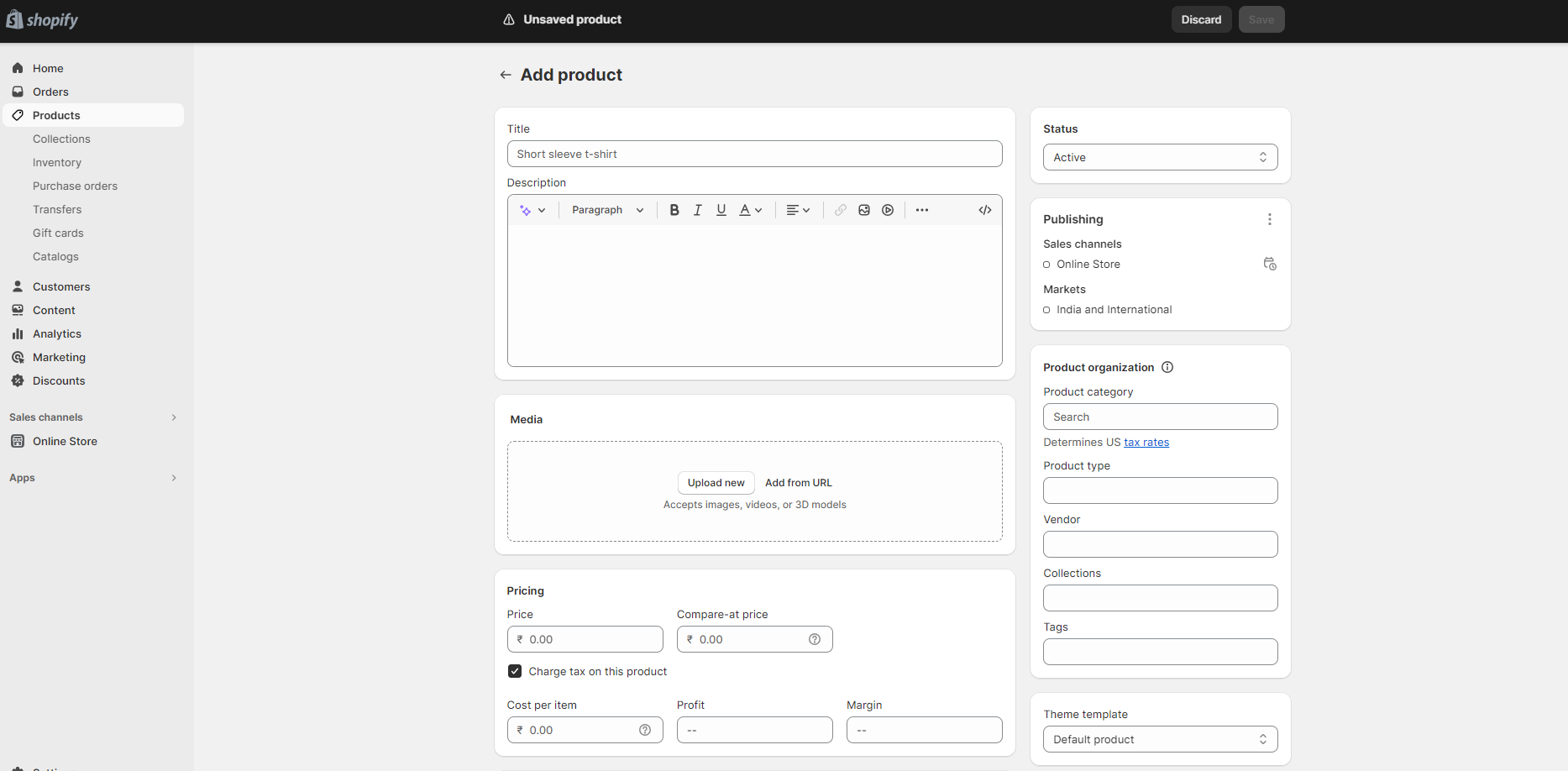Open the tax rates link

tap(1146, 442)
